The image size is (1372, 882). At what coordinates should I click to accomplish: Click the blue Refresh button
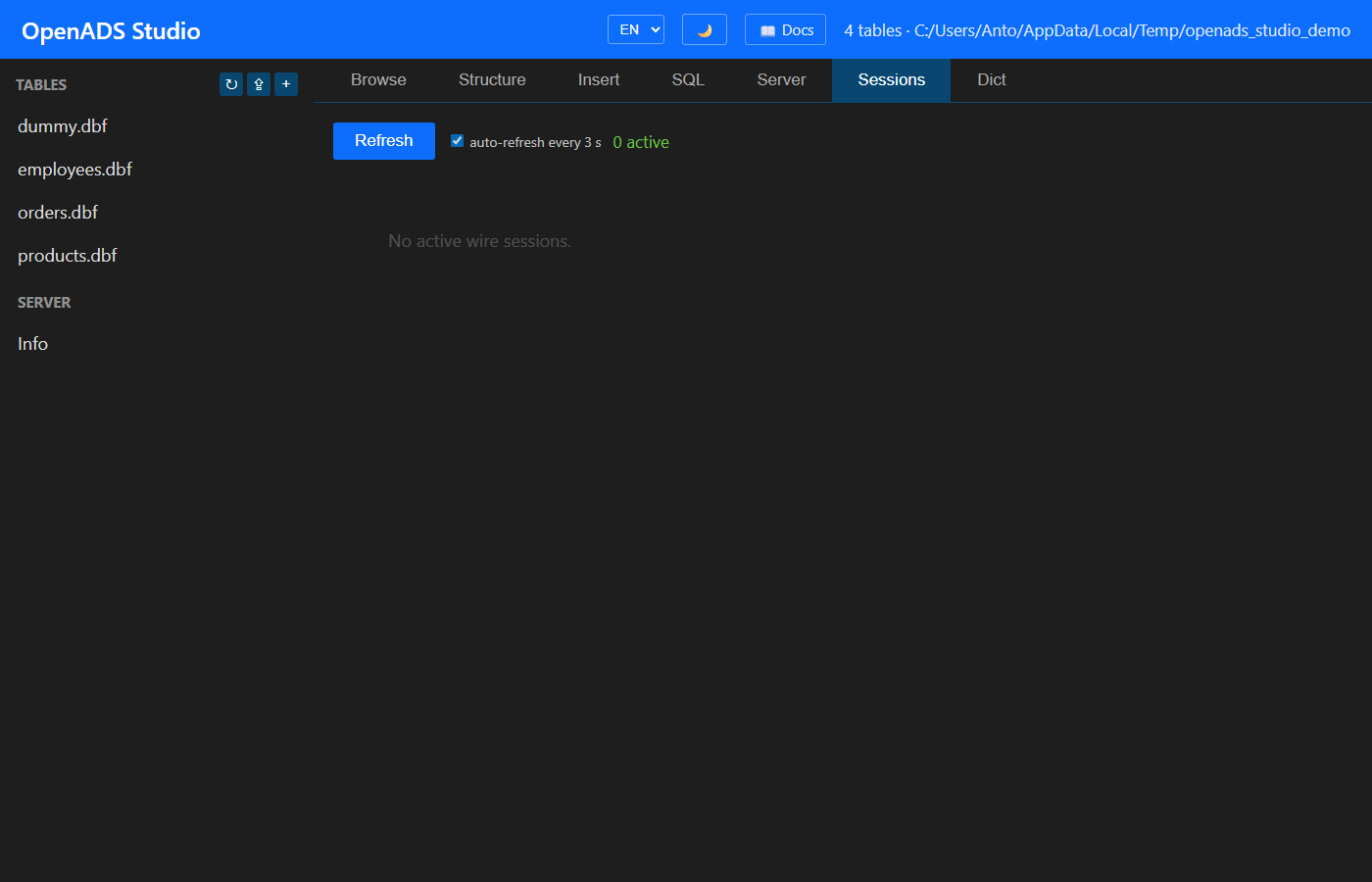click(384, 141)
